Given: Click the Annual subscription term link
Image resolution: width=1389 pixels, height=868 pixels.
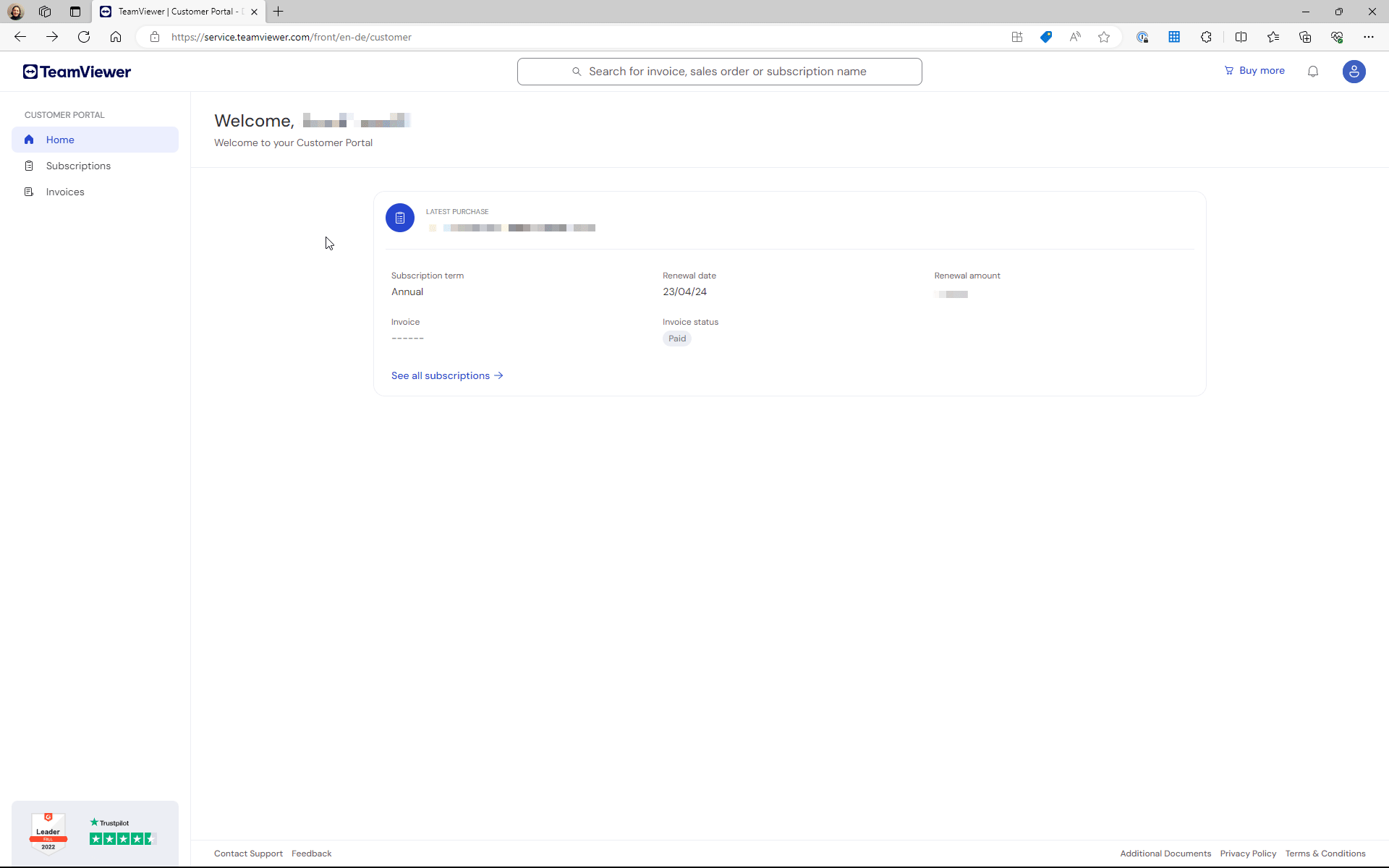Looking at the screenshot, I should 407,291.
